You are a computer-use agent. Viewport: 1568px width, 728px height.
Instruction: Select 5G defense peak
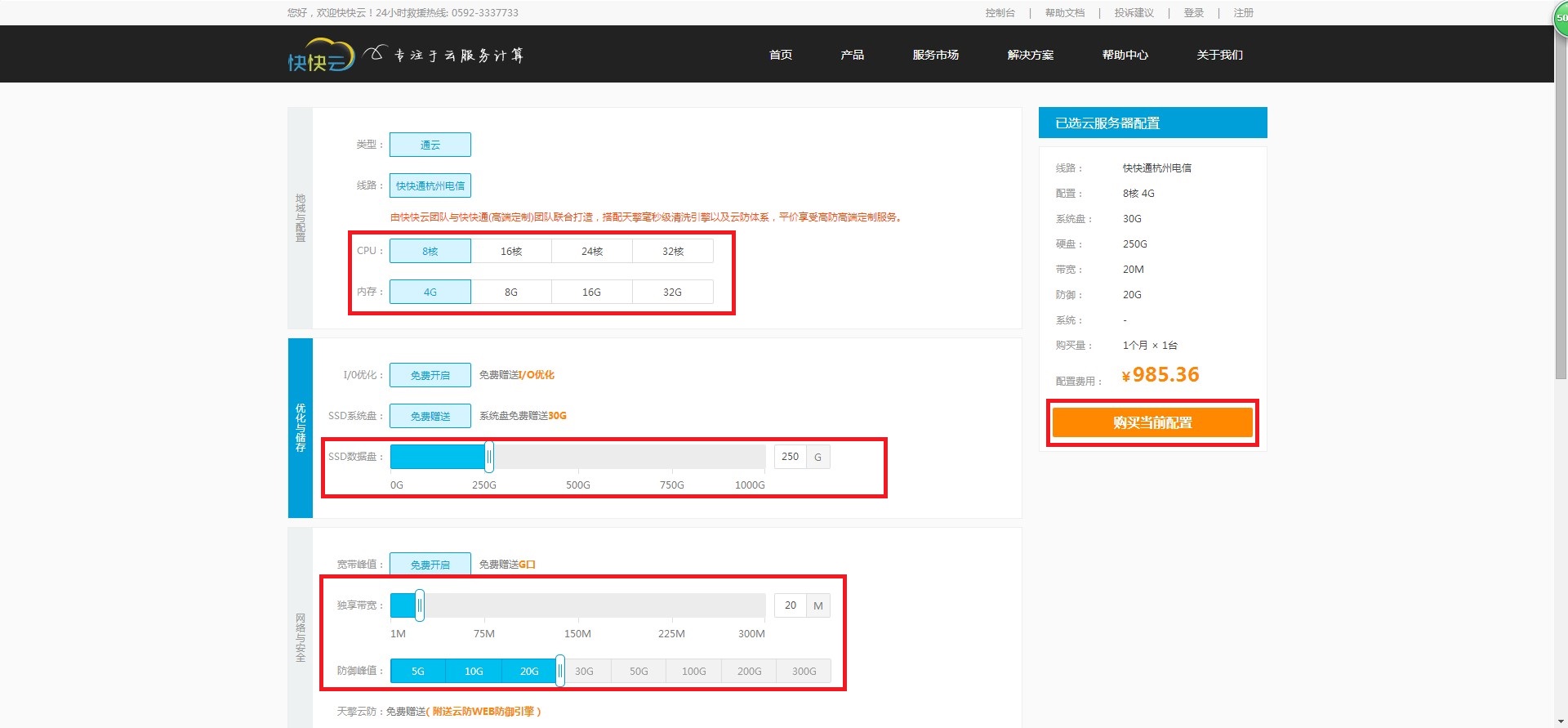[x=418, y=671]
